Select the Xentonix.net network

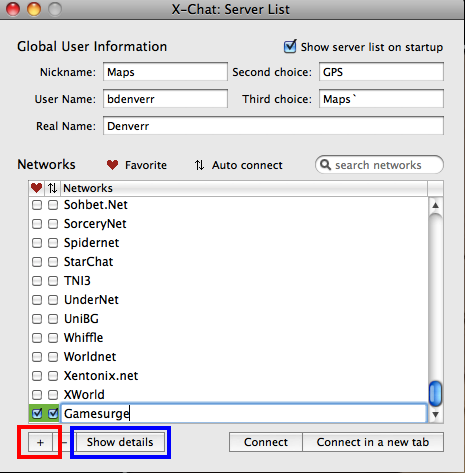(228, 376)
